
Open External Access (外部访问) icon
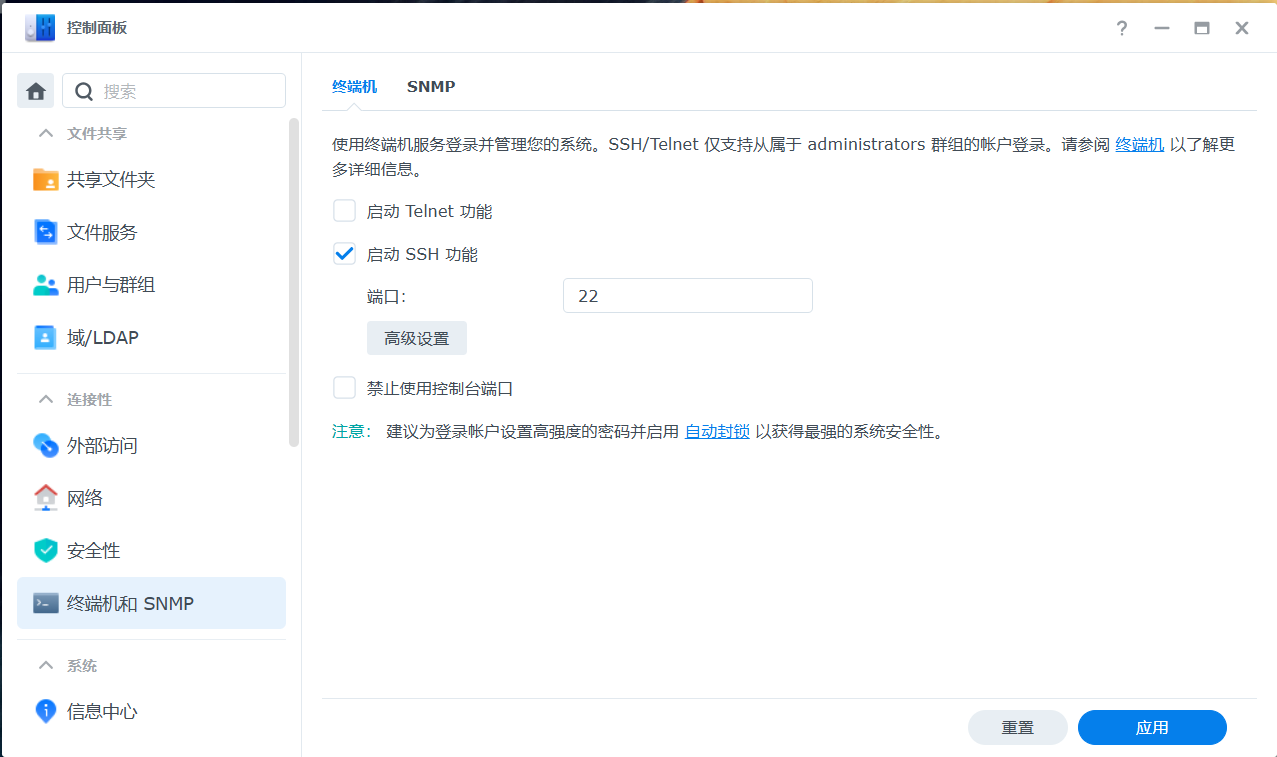[x=46, y=446]
